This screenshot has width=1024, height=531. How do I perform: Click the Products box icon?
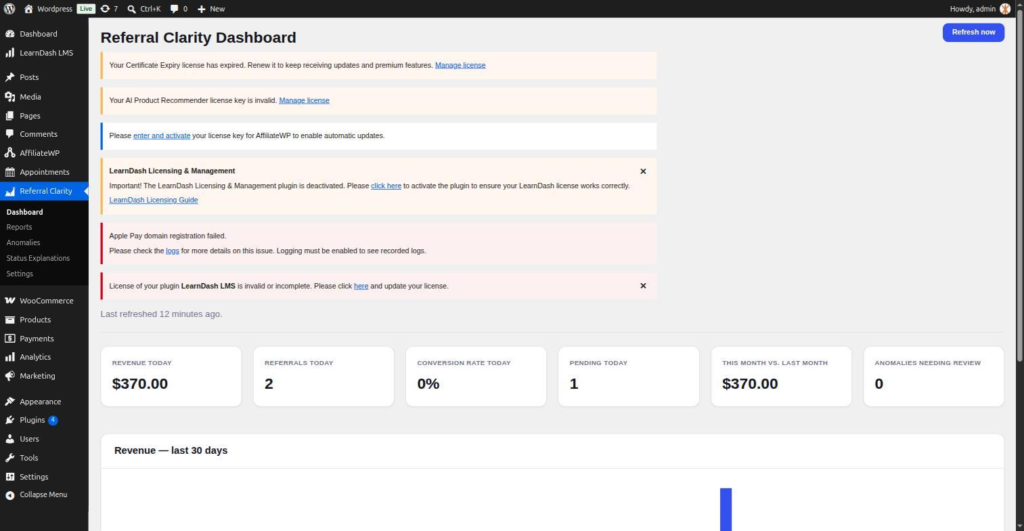coord(10,319)
